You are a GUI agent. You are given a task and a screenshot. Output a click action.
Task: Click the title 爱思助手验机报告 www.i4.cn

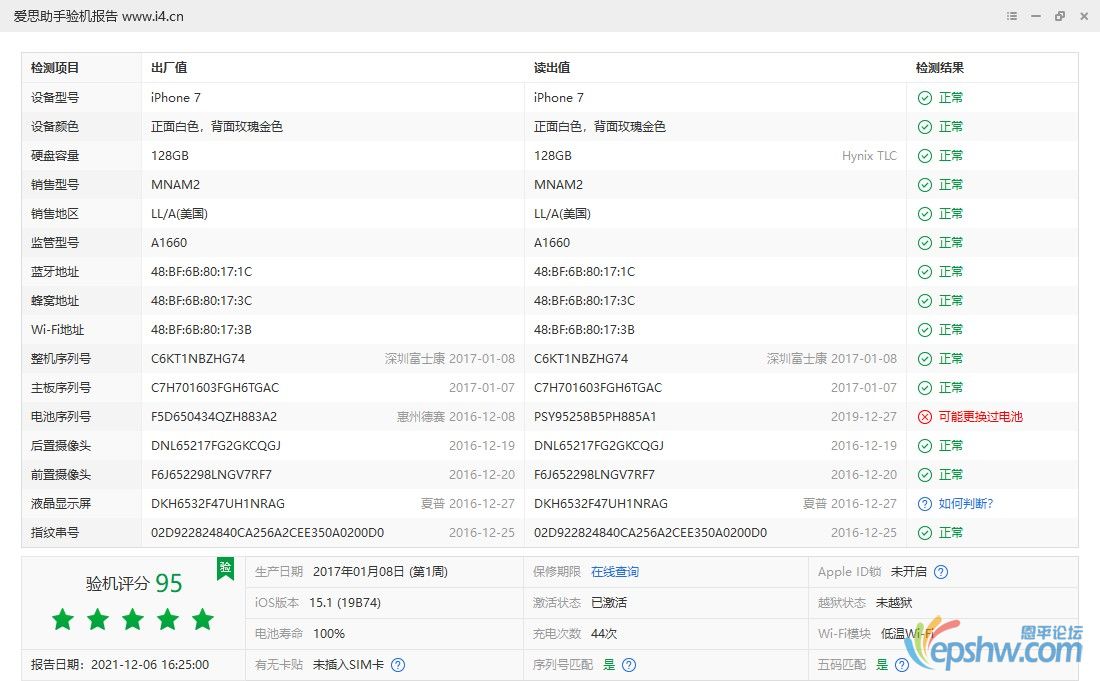pos(99,16)
